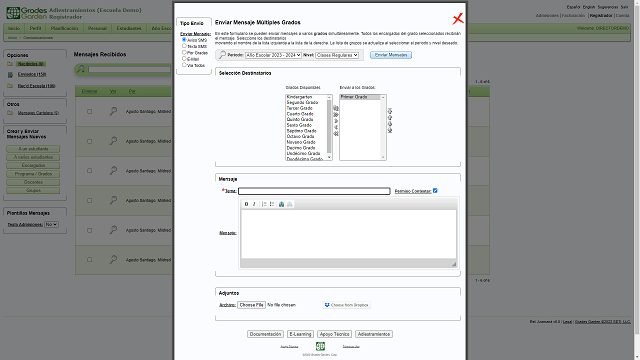The image size is (640, 360).
Task: Insert bulleted list in message editor
Action: (272, 204)
